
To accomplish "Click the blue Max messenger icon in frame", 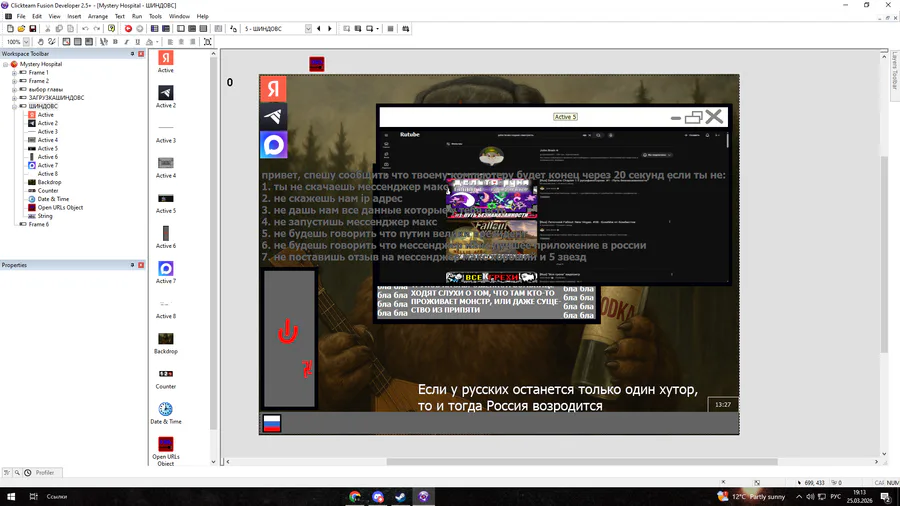I will [x=273, y=145].
